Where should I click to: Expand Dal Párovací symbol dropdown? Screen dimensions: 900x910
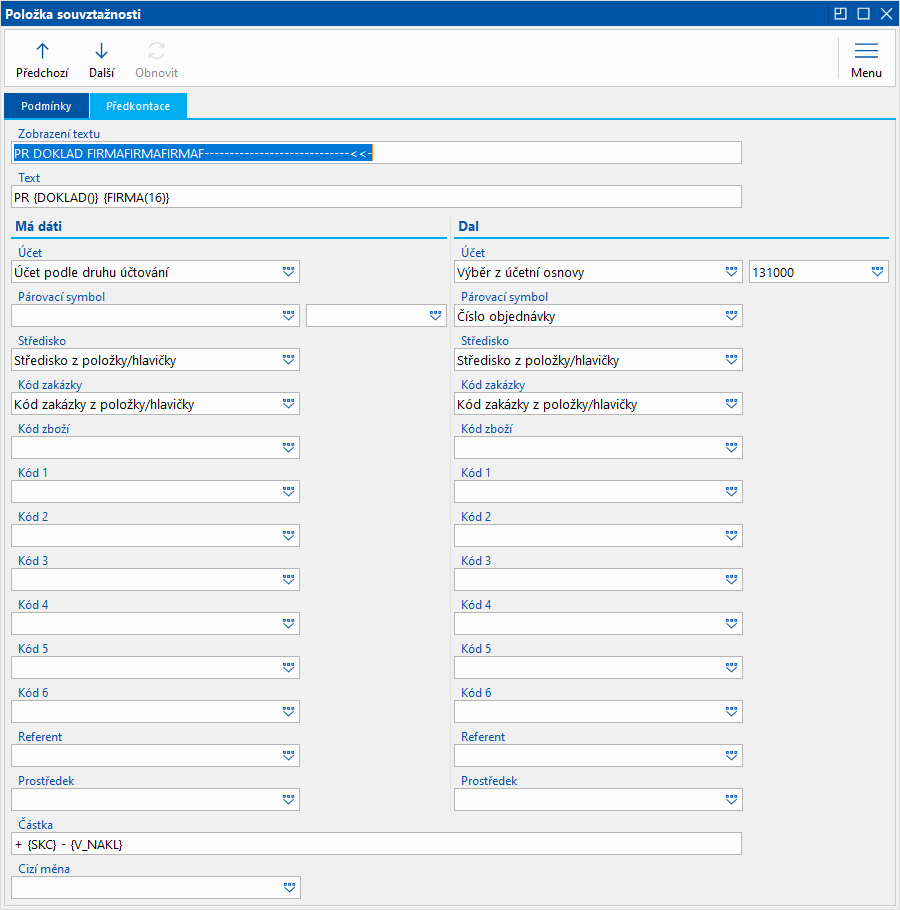(732, 316)
